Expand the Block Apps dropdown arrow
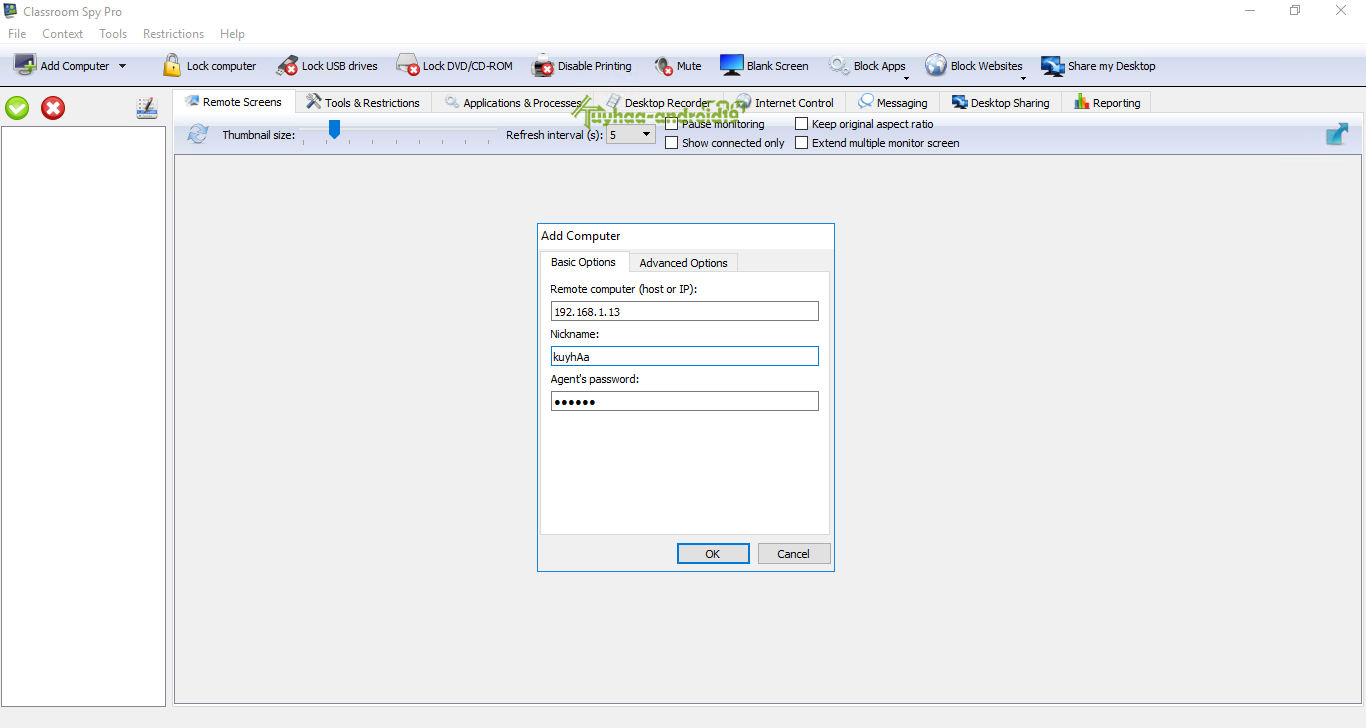The height and width of the screenshot is (728, 1366). point(906,78)
